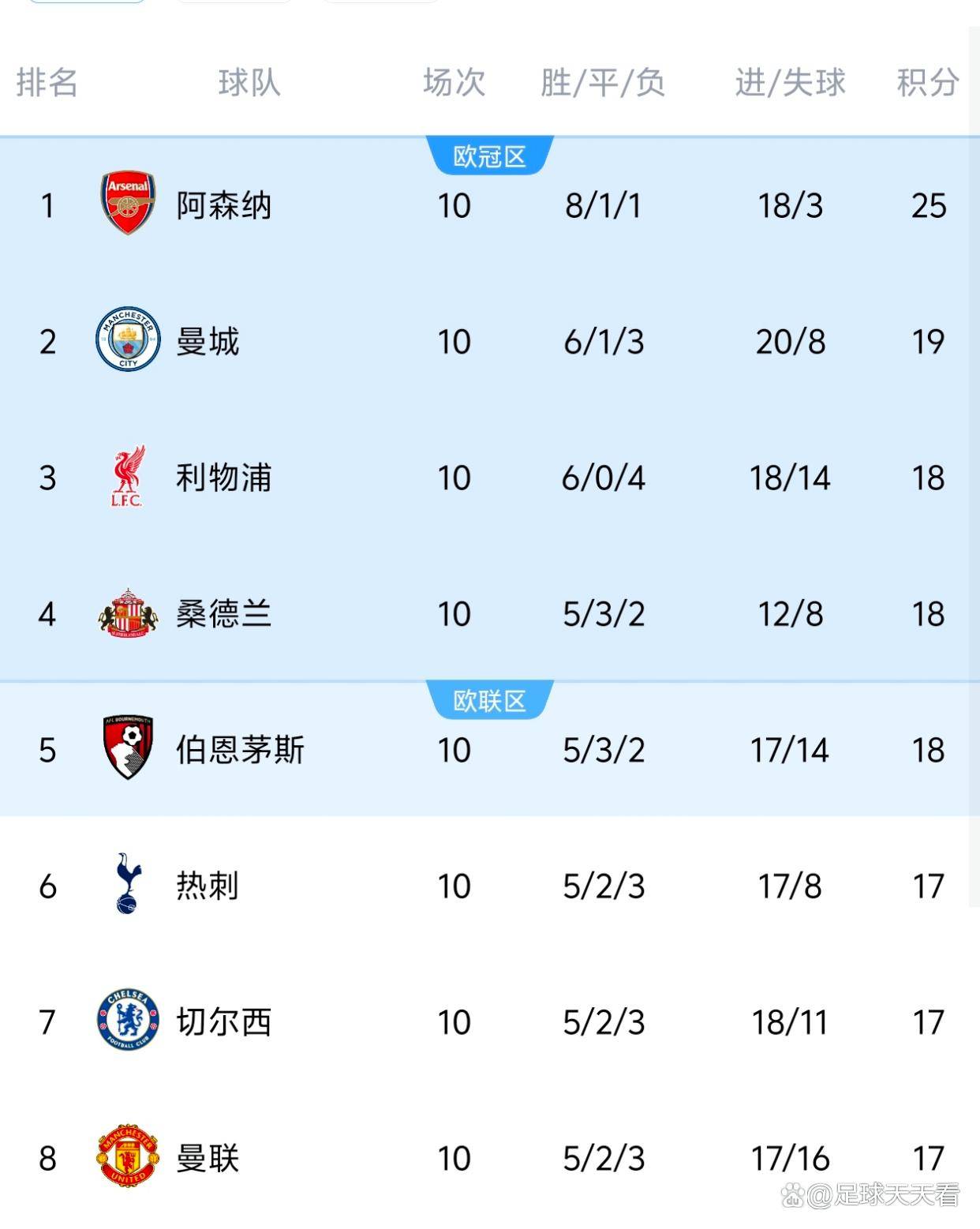This screenshot has height=1229, width=980.
Task: Select the Chelsea club badge
Action: 128,1021
